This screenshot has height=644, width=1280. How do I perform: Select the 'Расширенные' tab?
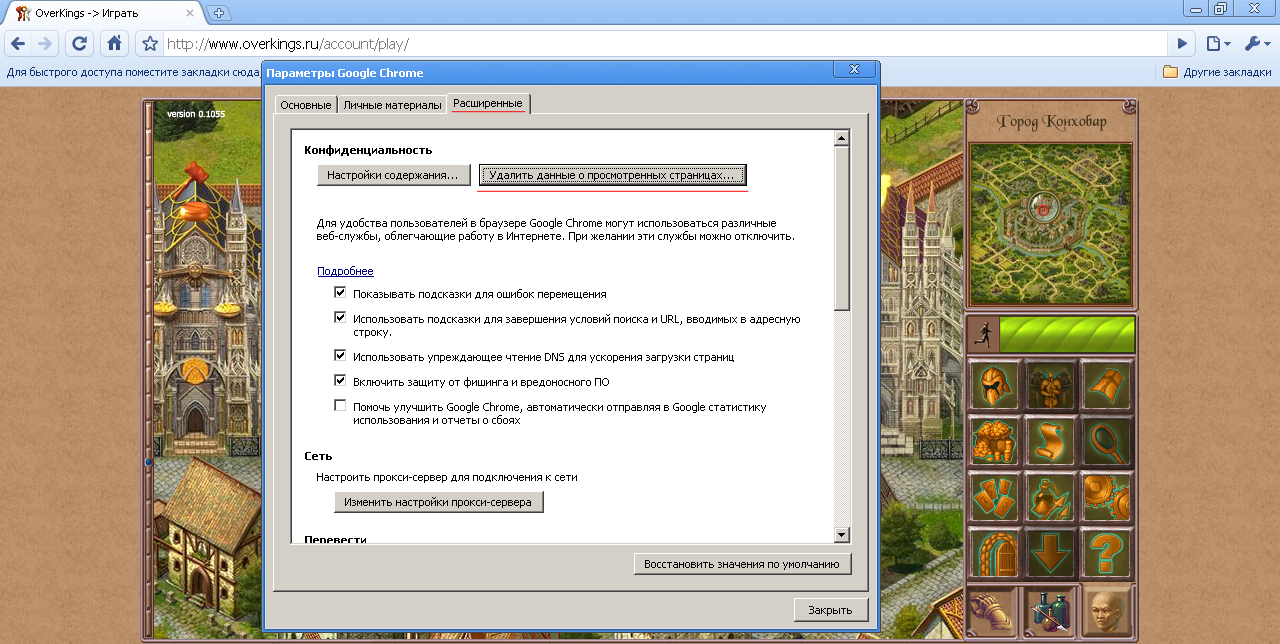click(488, 104)
